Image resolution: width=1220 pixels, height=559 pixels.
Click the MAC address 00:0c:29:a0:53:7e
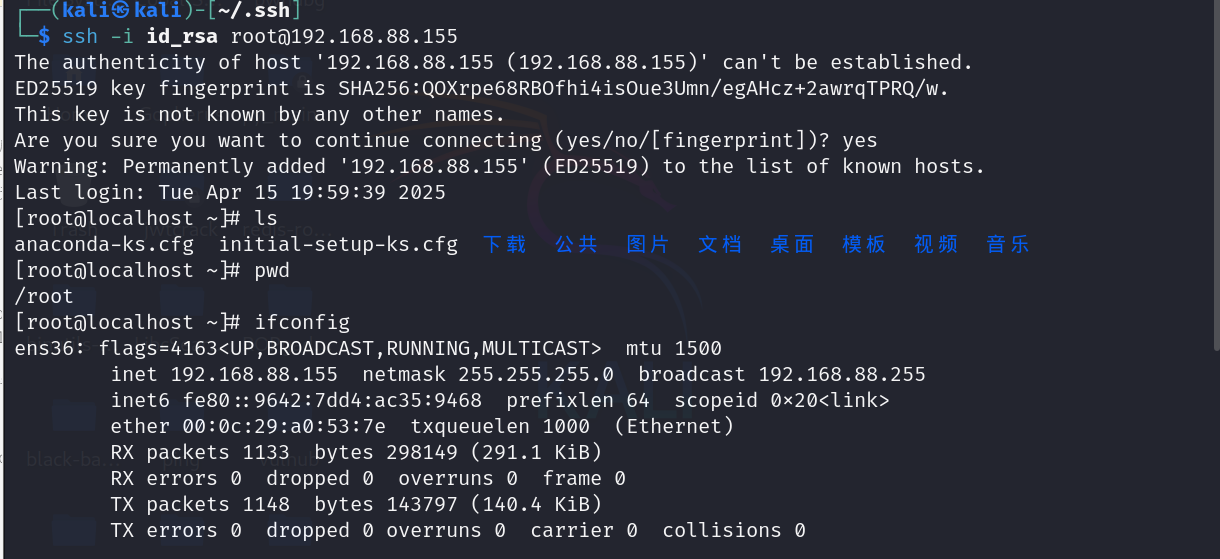click(290, 426)
